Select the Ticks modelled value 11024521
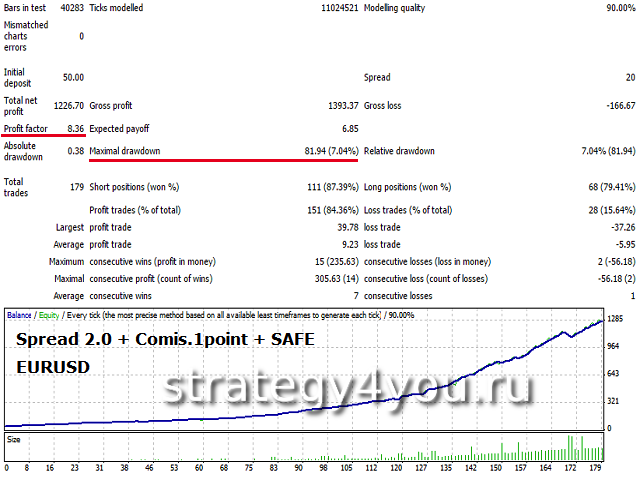This screenshot has height=480, width=640. [335, 8]
